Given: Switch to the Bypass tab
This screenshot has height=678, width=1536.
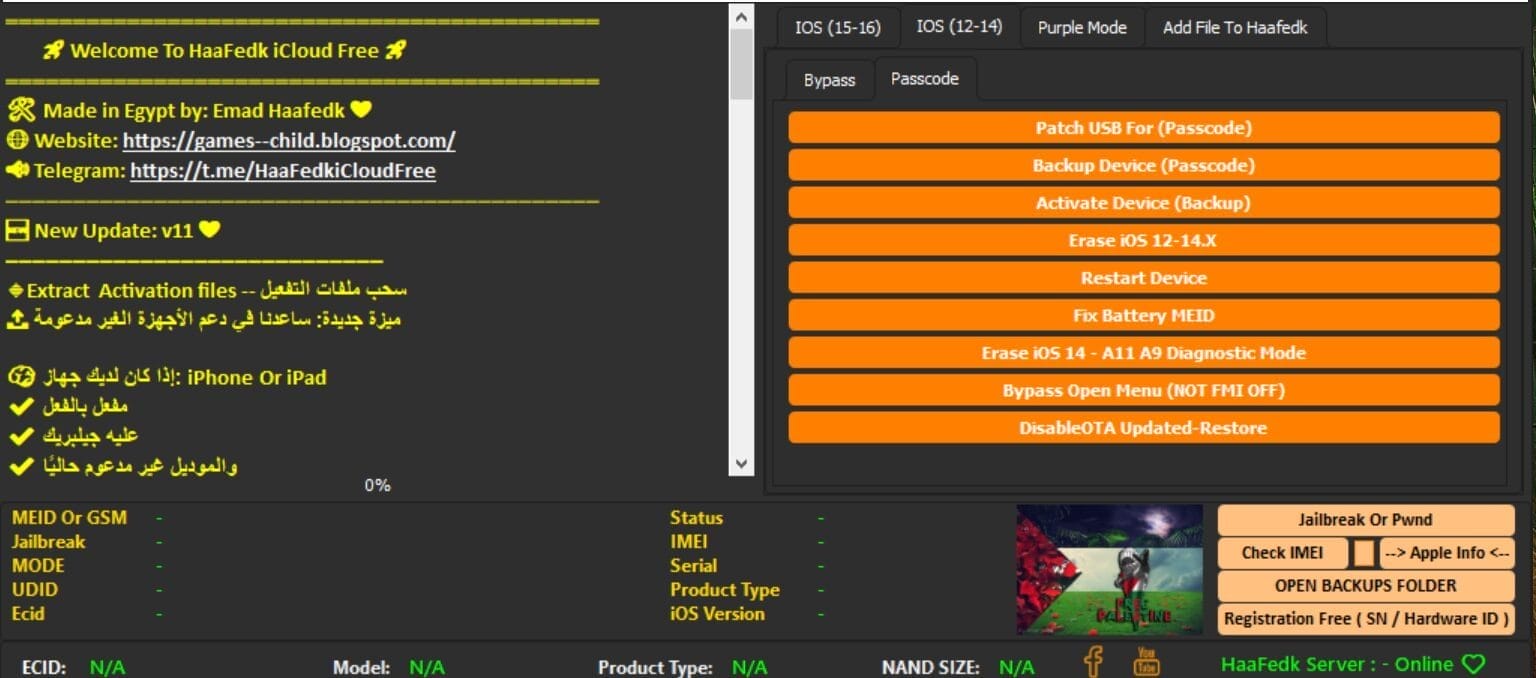Looking at the screenshot, I should point(829,79).
